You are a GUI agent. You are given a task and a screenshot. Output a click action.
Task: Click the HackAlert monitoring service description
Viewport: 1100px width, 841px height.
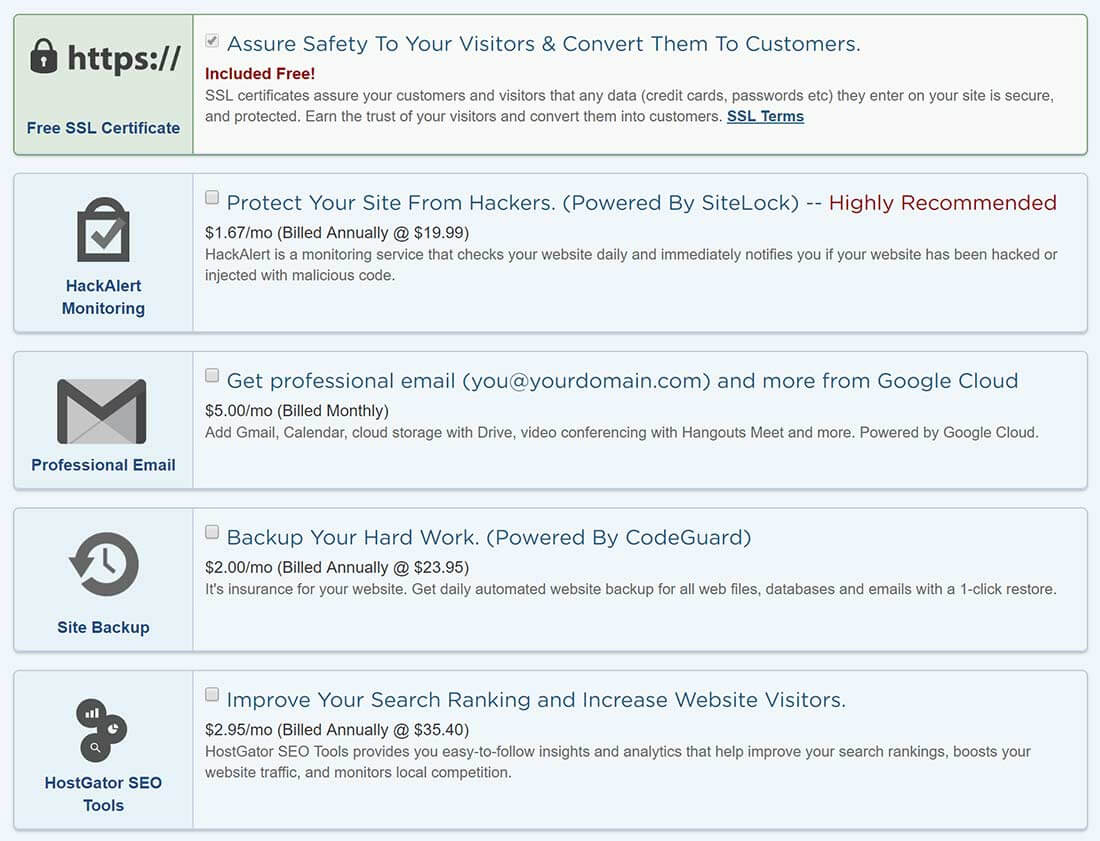[x=631, y=265]
